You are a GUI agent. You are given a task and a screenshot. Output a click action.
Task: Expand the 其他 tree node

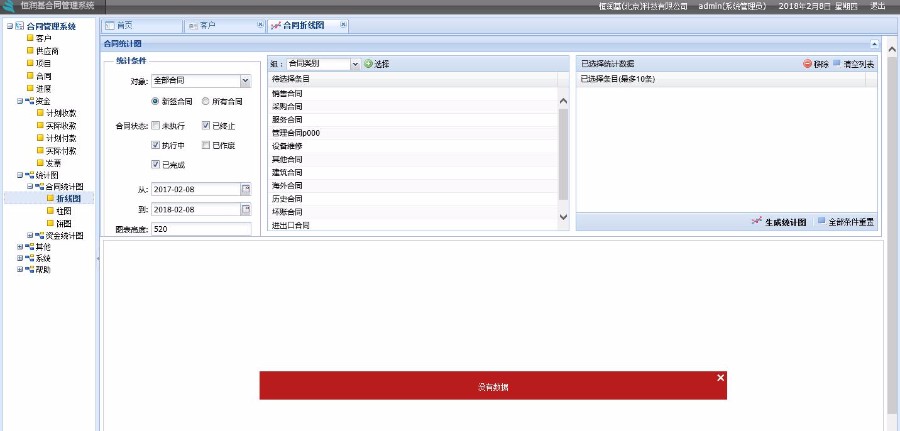tap(20, 247)
